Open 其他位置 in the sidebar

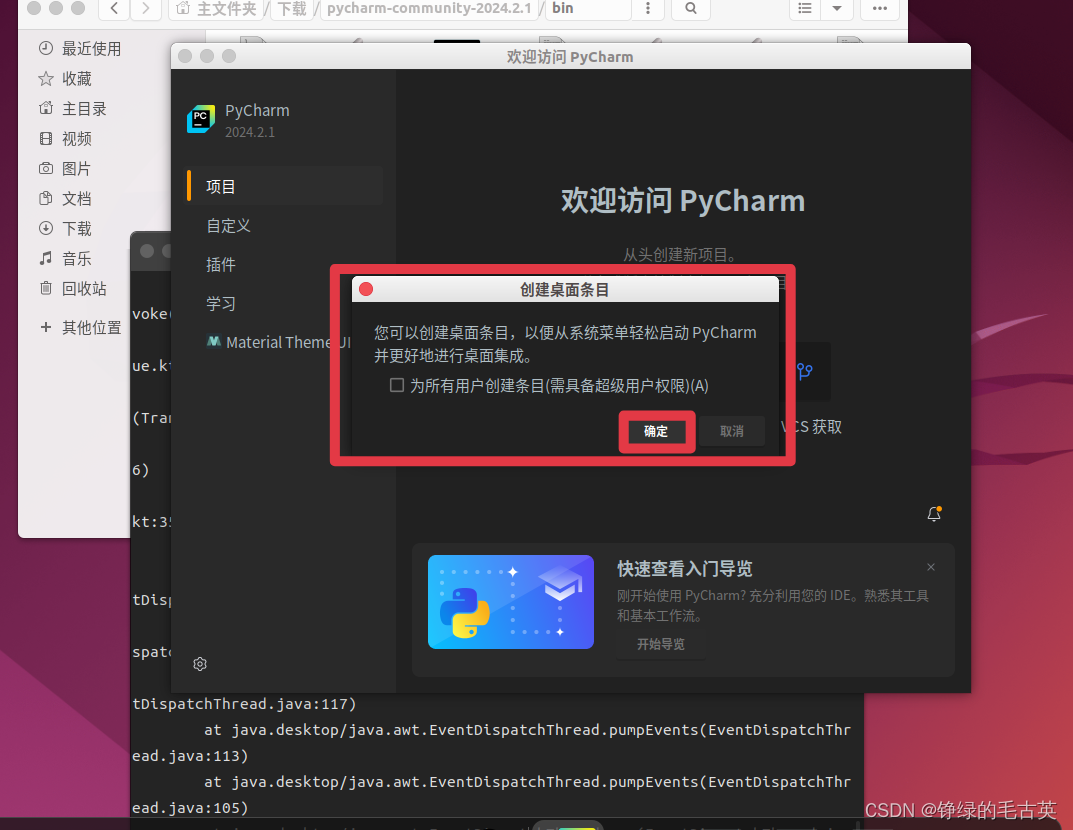(81, 328)
